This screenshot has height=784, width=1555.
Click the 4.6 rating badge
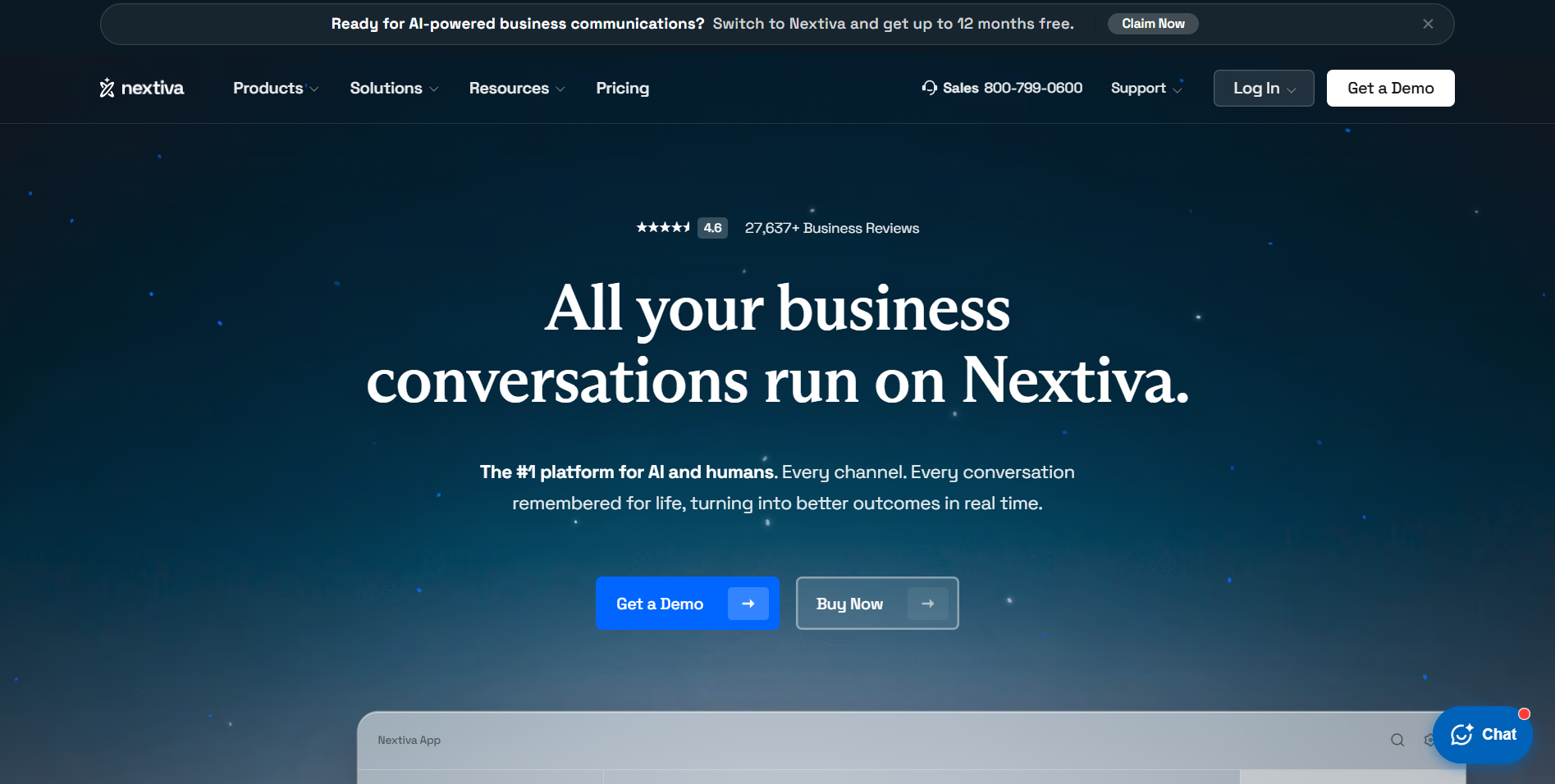point(712,228)
